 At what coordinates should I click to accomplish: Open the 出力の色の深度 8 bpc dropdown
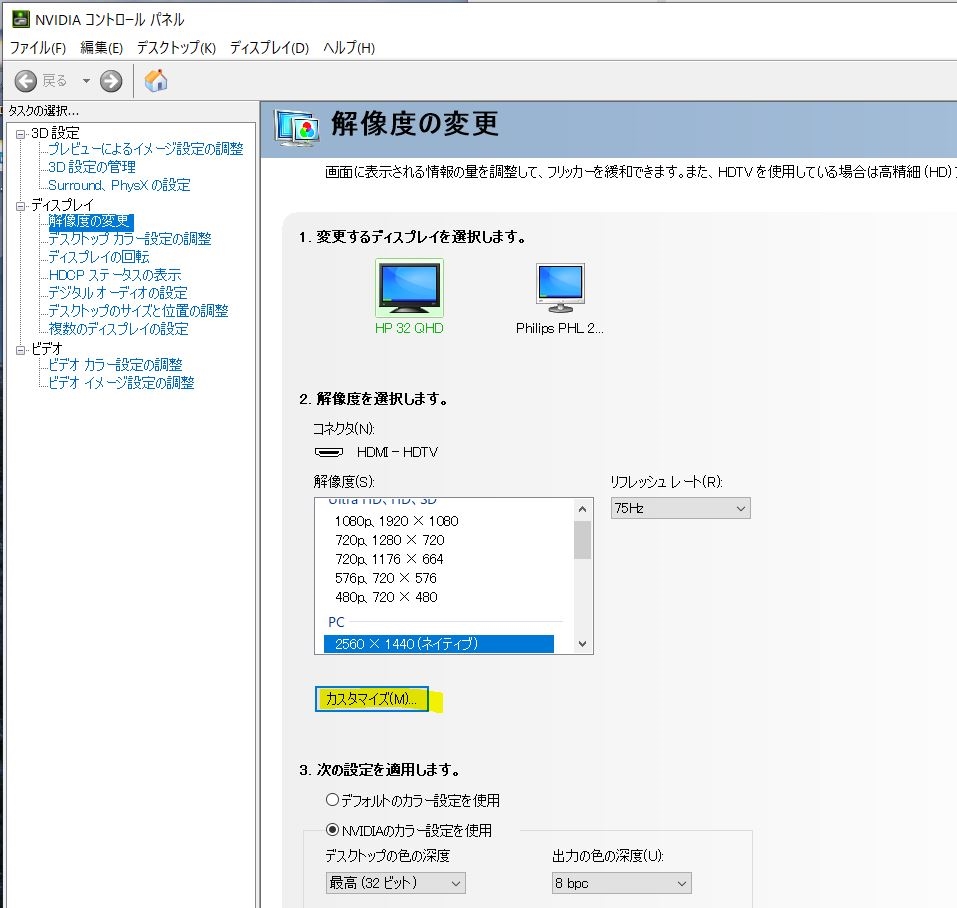622,883
